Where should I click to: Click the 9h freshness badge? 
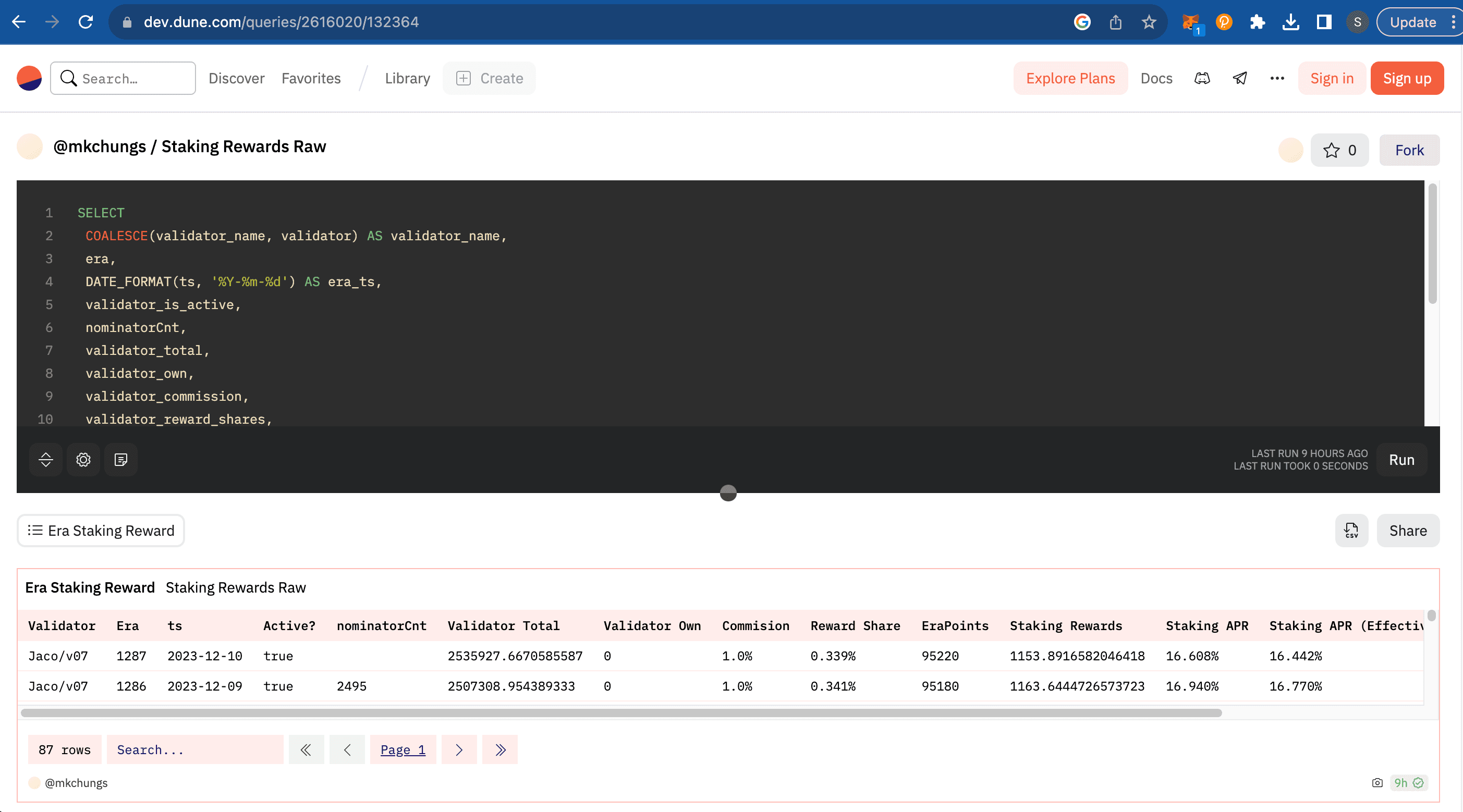1408,782
